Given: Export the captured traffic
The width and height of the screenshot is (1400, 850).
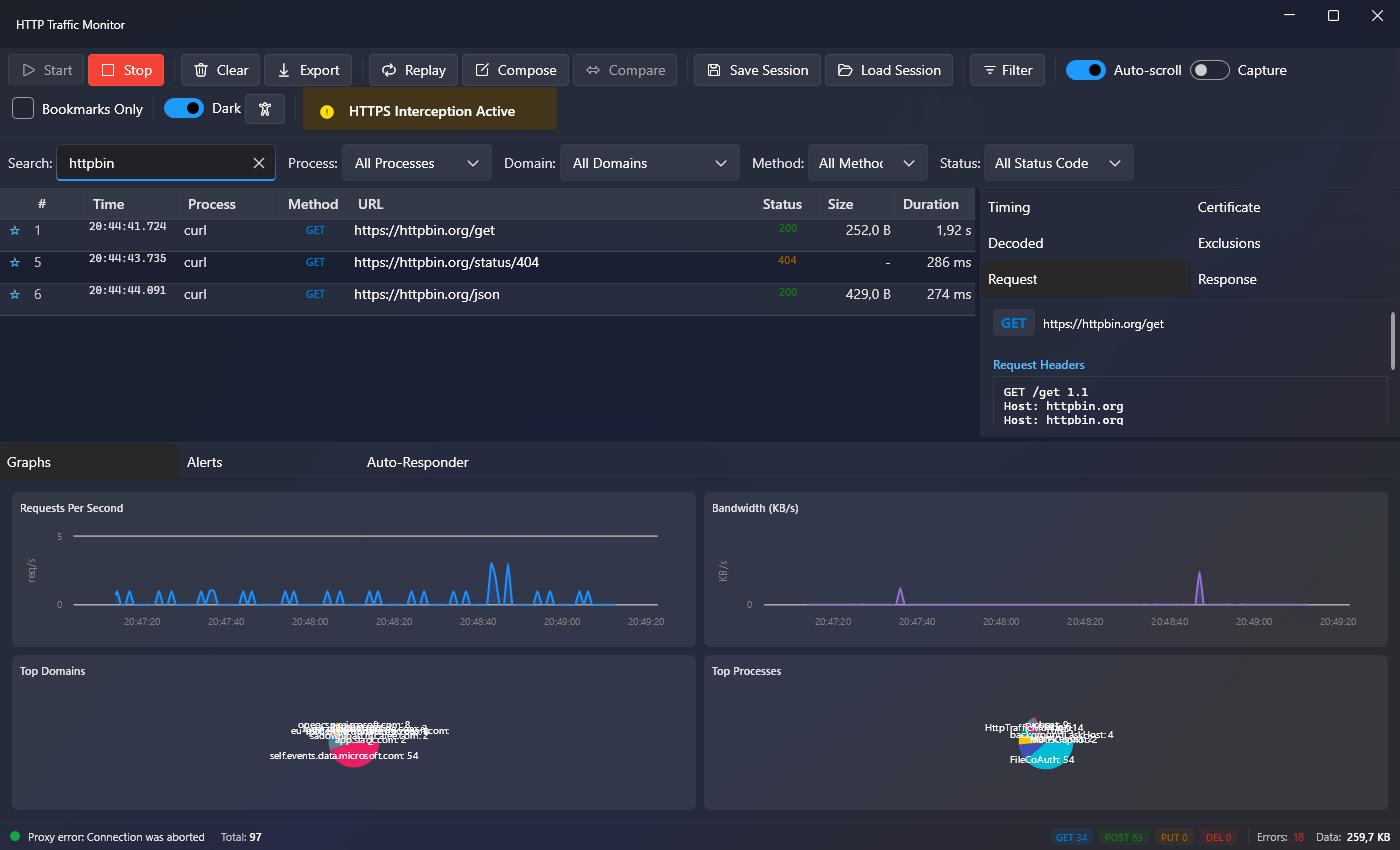Looking at the screenshot, I should tap(308, 70).
